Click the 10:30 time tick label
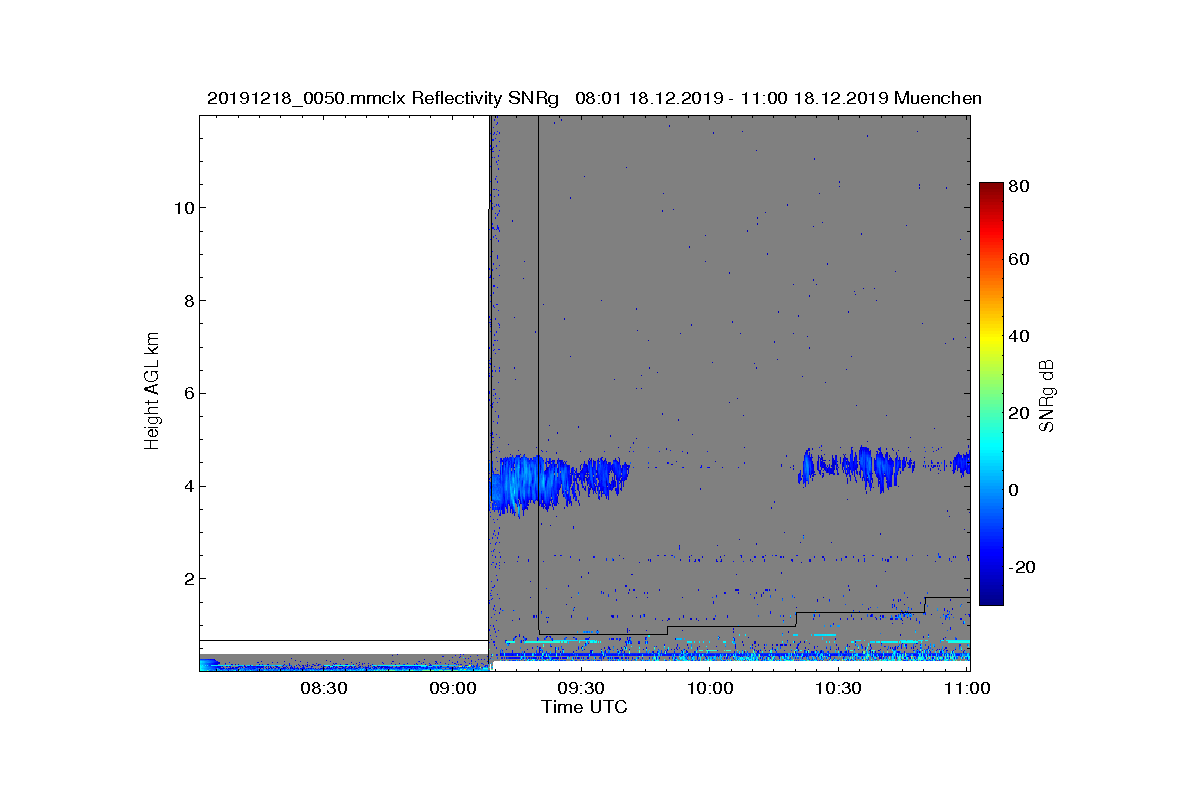This screenshot has width=1200, height=800. click(x=838, y=689)
